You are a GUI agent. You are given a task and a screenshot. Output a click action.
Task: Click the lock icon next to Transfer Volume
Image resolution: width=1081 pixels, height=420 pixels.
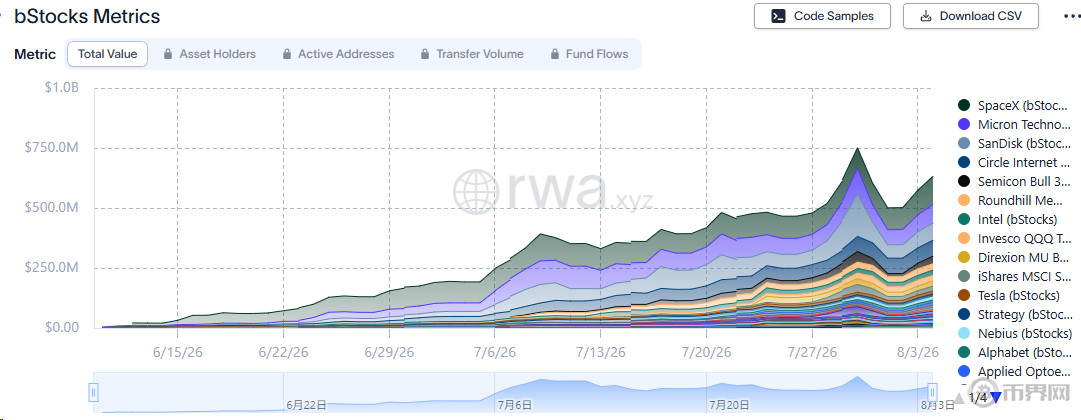coord(424,54)
